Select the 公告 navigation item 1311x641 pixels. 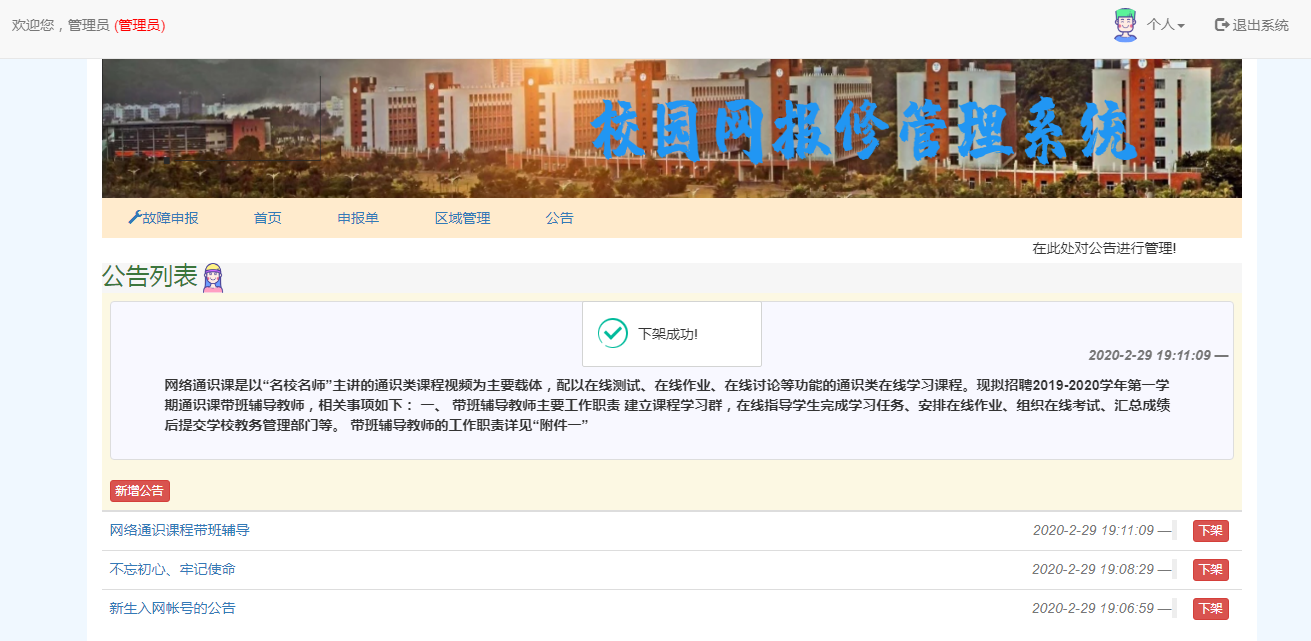click(x=560, y=218)
